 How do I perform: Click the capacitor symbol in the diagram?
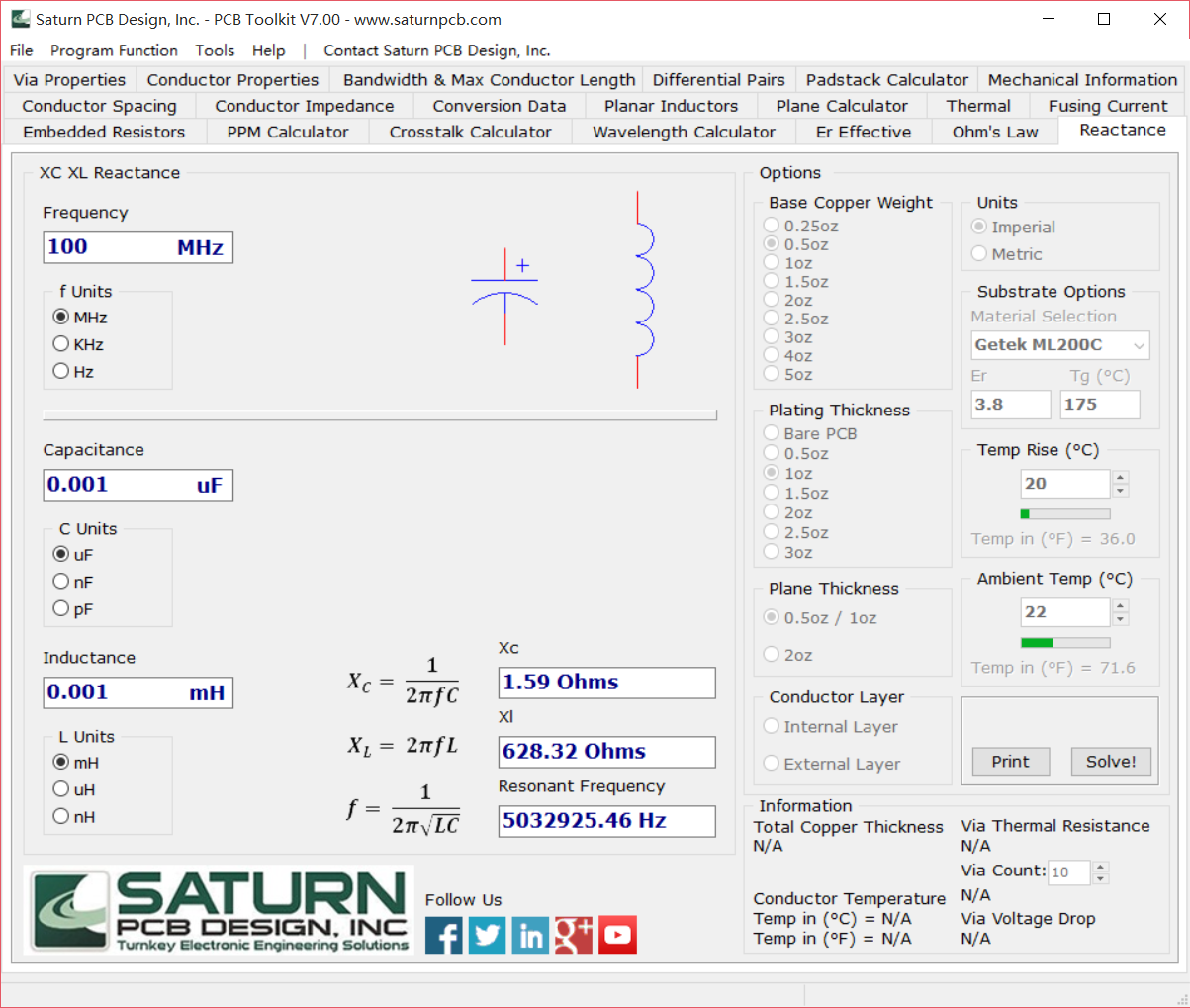coord(505,287)
